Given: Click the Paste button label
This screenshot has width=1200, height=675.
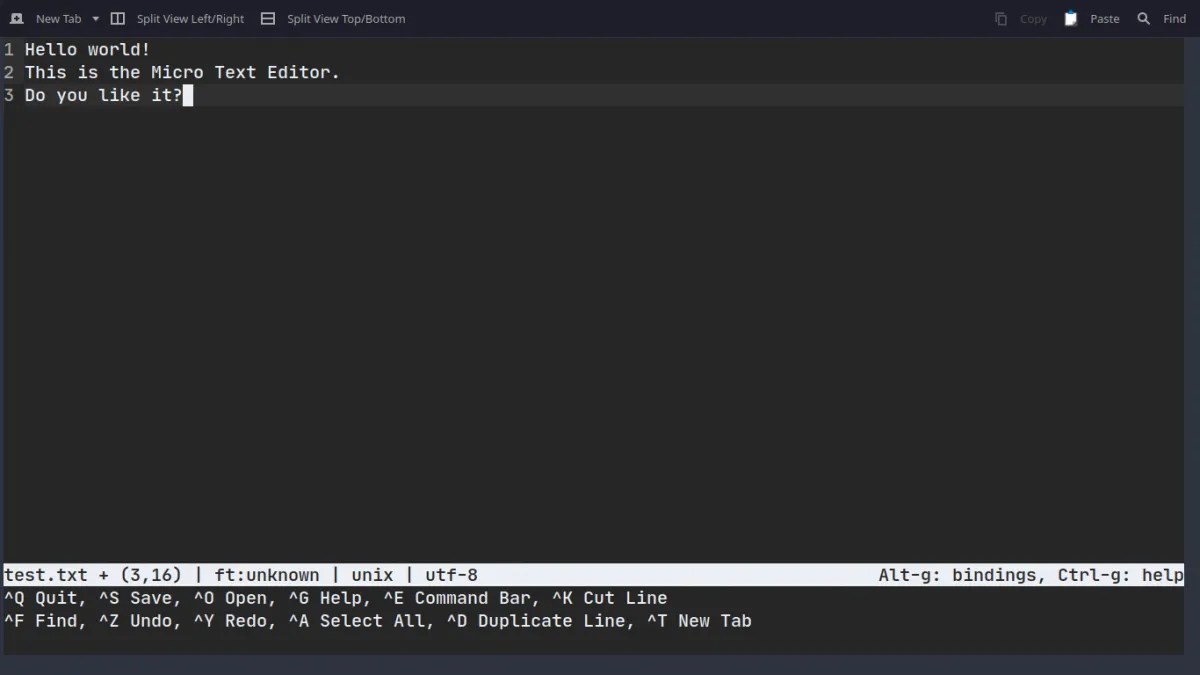Looking at the screenshot, I should 1104,18.
